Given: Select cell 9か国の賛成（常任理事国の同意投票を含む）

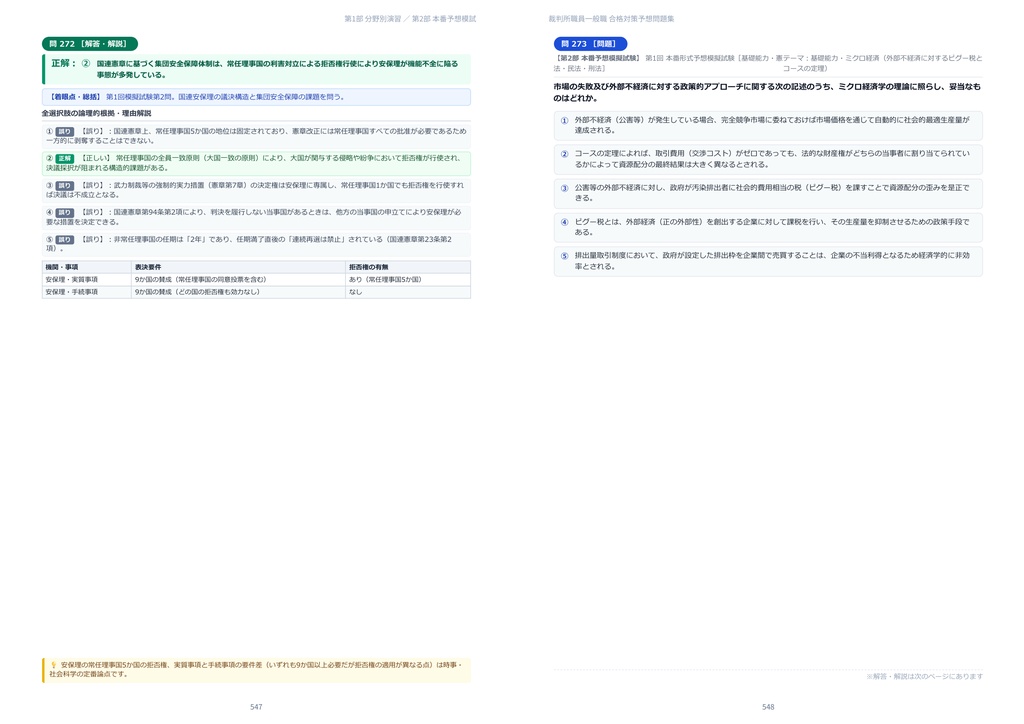Looking at the screenshot, I should 238,279.
